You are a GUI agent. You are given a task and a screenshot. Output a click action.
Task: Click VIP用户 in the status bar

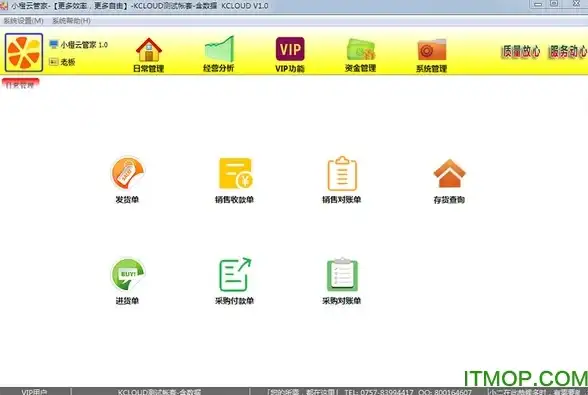coord(34,392)
